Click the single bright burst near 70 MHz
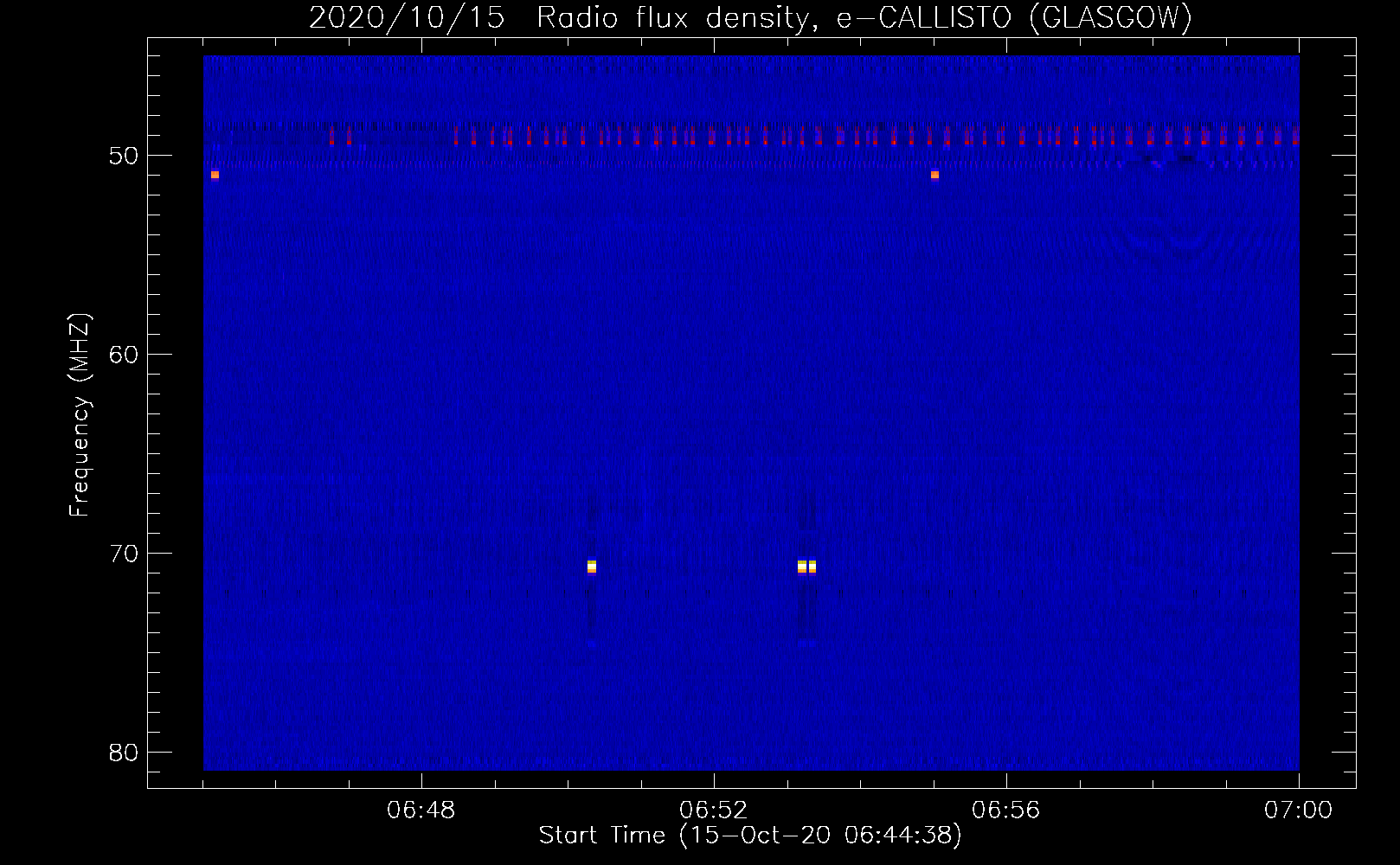The height and width of the screenshot is (865, 1400). (592, 567)
